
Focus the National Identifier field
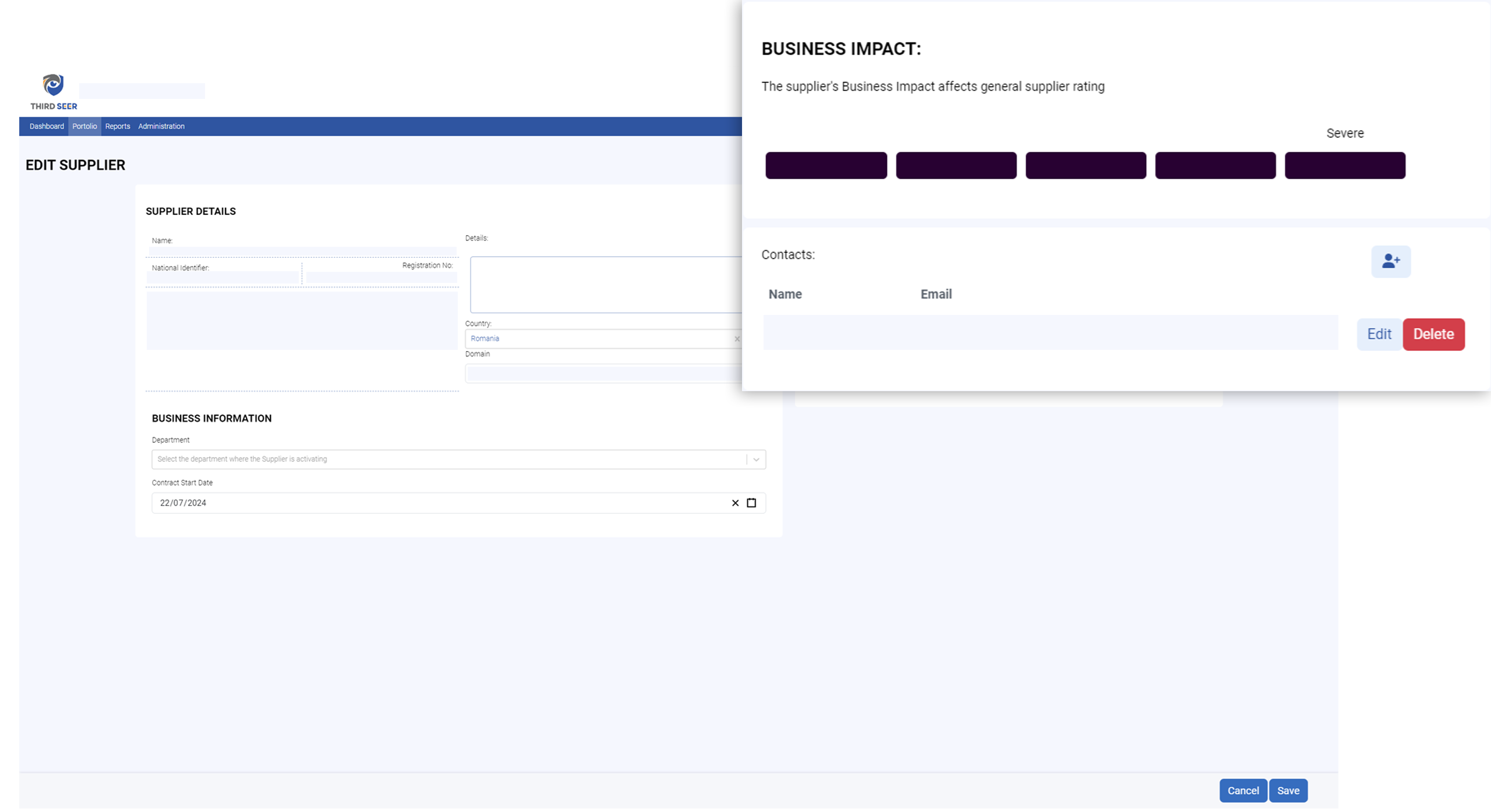click(x=222, y=278)
